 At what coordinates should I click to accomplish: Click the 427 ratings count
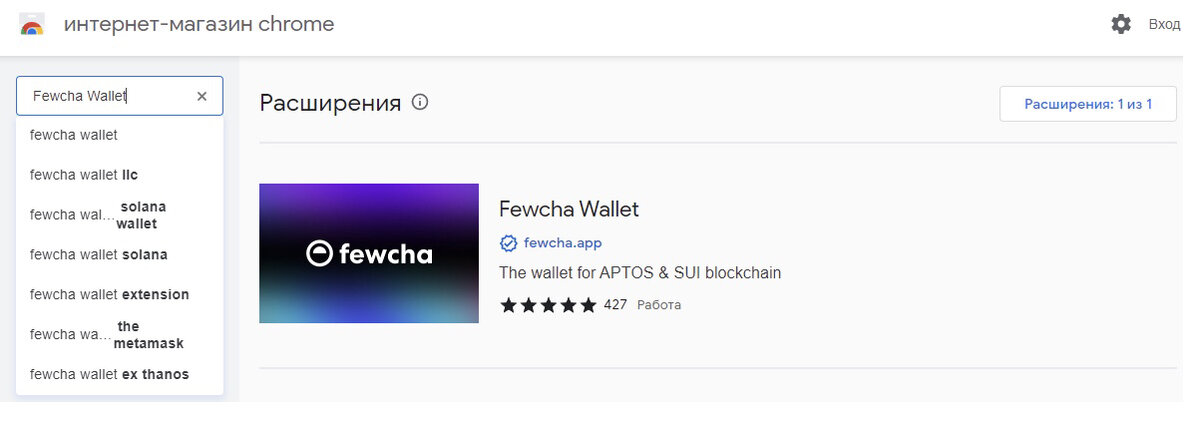(615, 305)
